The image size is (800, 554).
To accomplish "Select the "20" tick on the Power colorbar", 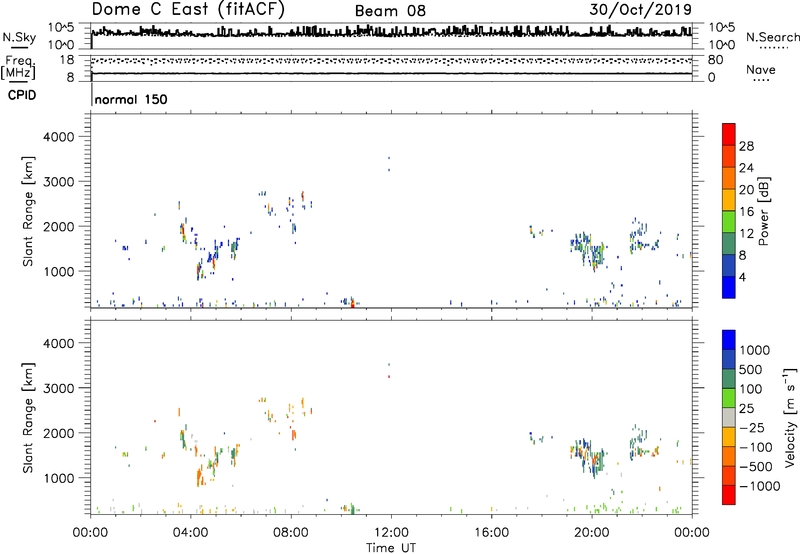I will 746,190.
